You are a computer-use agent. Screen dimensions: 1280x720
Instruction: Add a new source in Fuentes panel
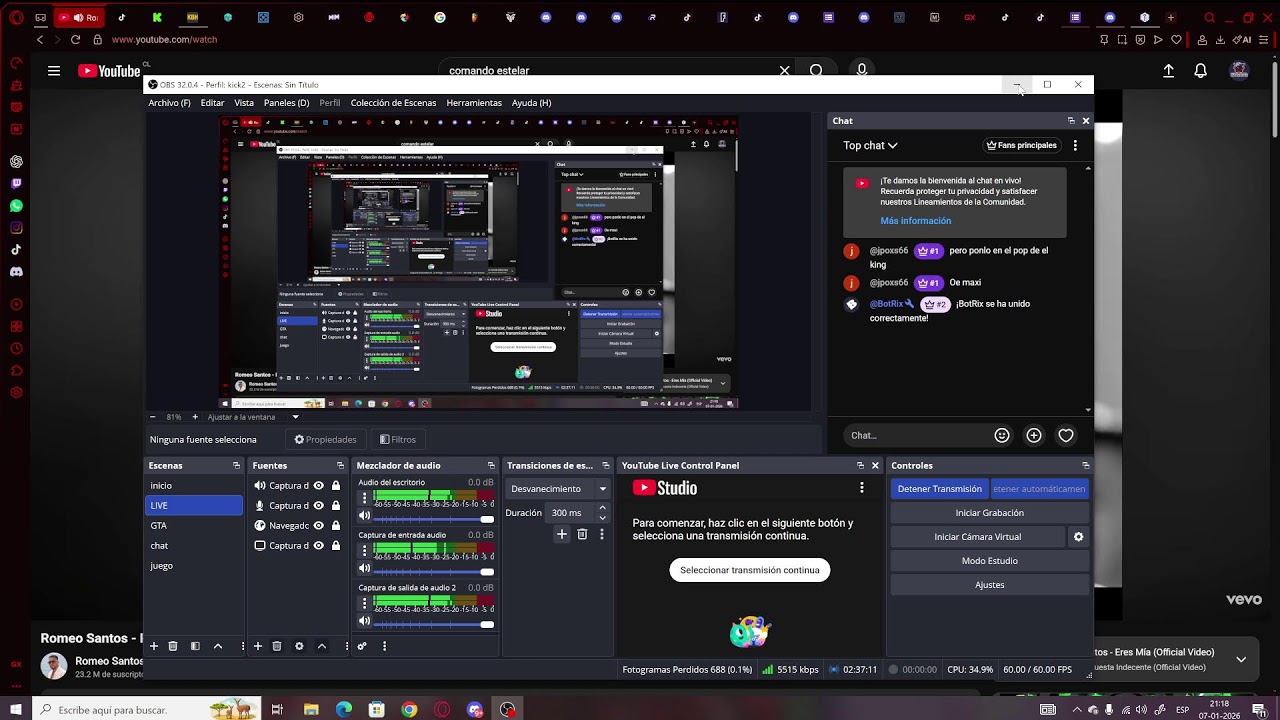[257, 646]
